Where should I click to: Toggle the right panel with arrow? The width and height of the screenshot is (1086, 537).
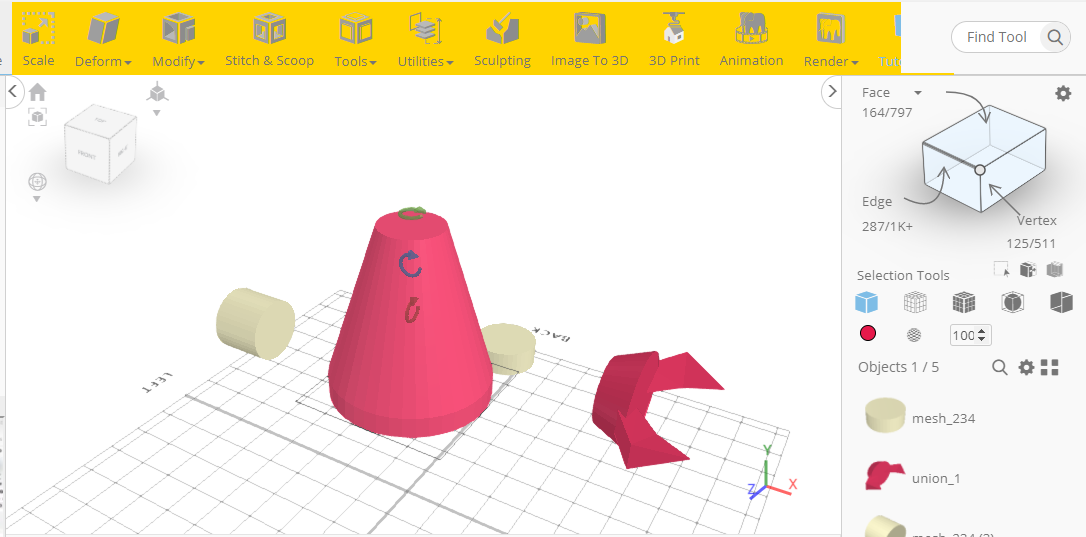click(832, 91)
